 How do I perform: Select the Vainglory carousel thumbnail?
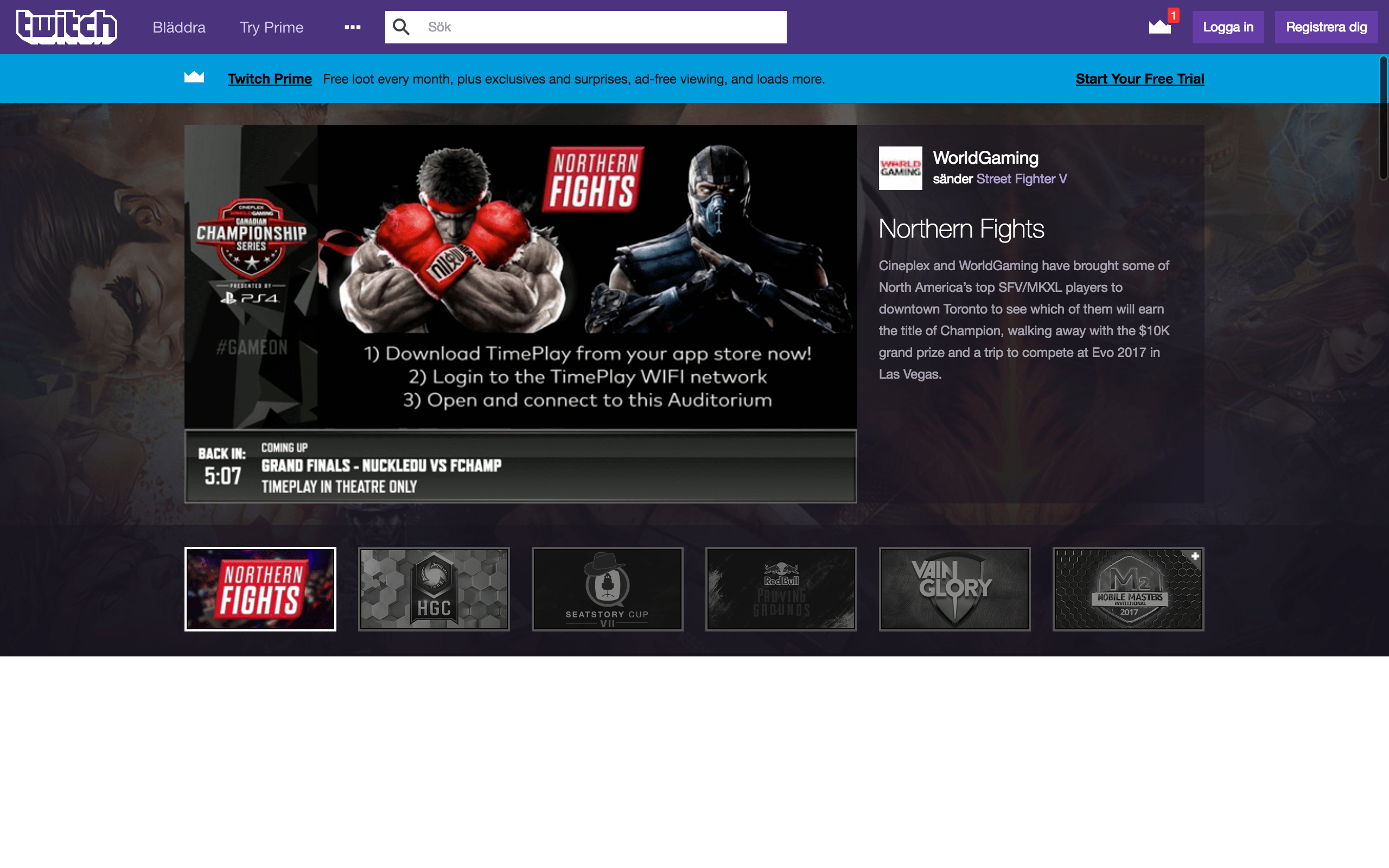(x=954, y=589)
